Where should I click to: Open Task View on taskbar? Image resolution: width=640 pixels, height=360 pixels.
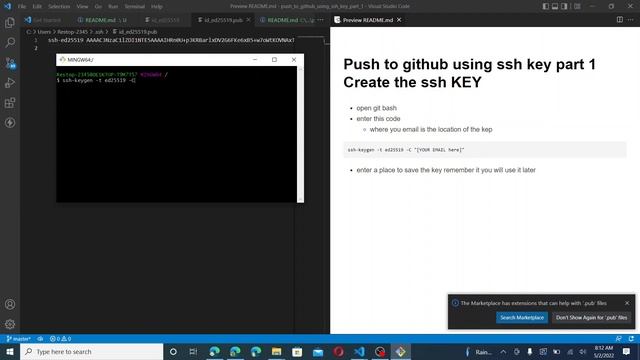click(x=193, y=351)
